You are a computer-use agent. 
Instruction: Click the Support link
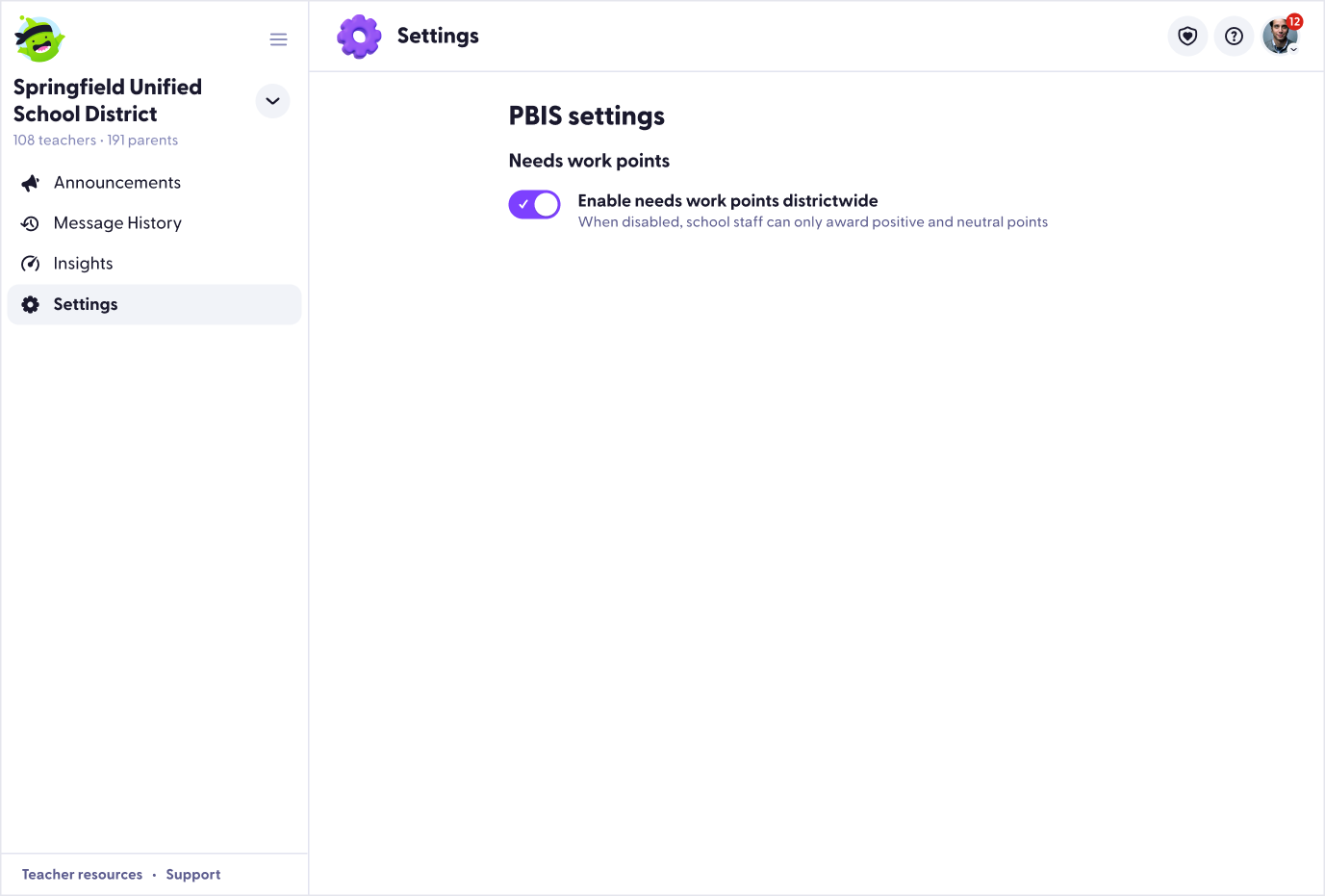pos(192,874)
